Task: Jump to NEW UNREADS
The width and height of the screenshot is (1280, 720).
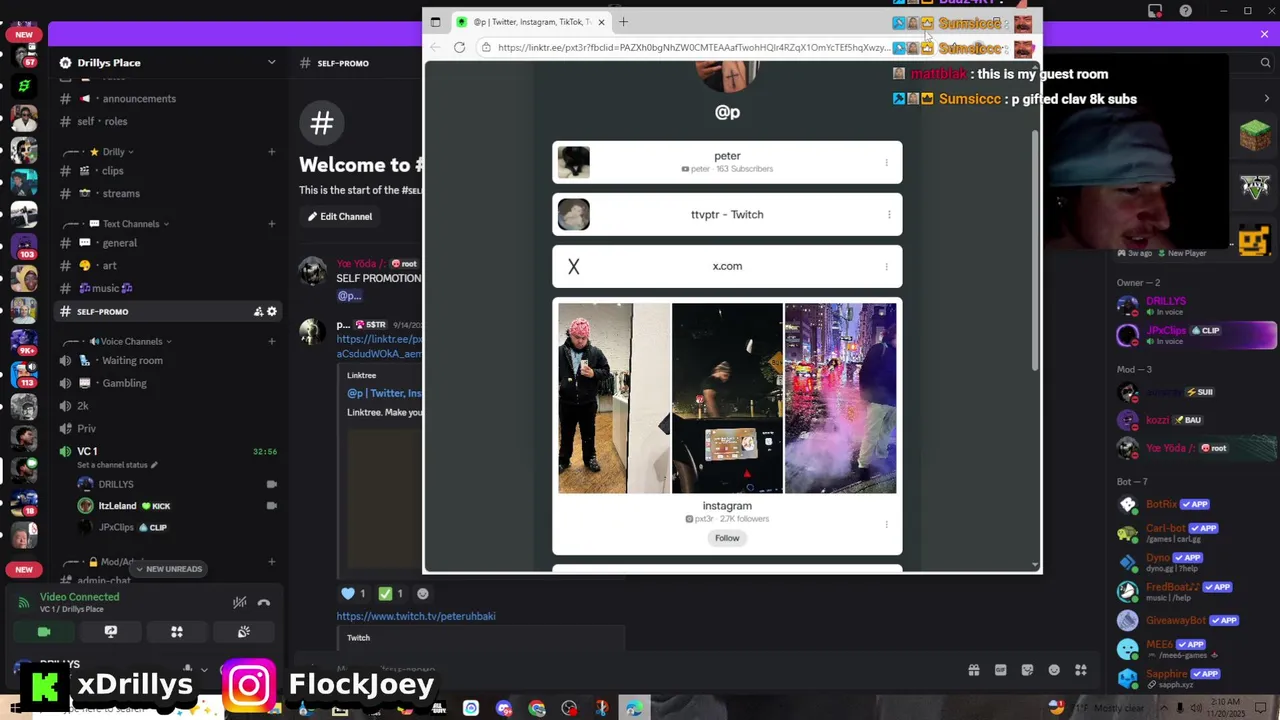Action: (167, 569)
